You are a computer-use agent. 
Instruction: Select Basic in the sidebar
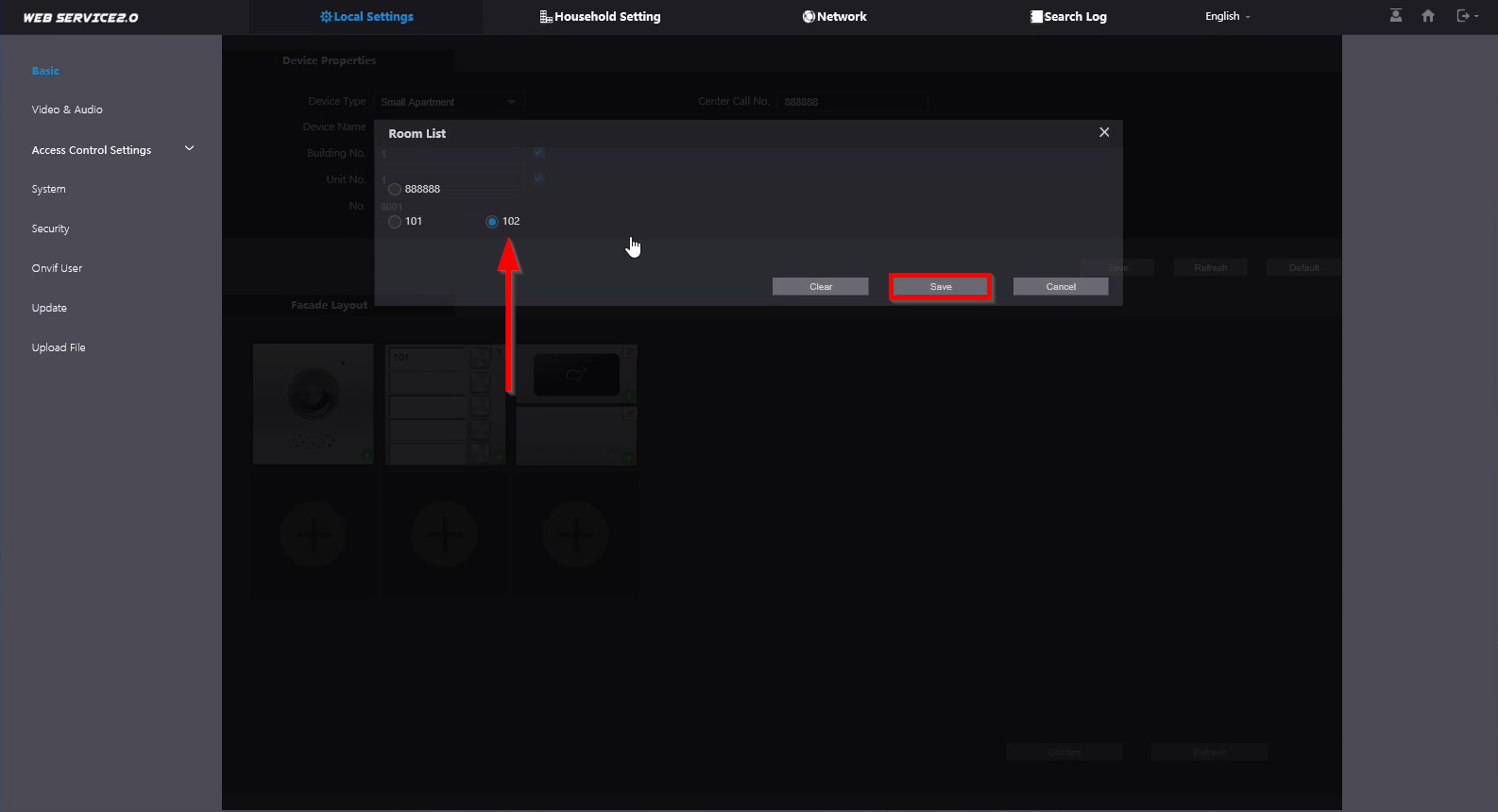[45, 71]
